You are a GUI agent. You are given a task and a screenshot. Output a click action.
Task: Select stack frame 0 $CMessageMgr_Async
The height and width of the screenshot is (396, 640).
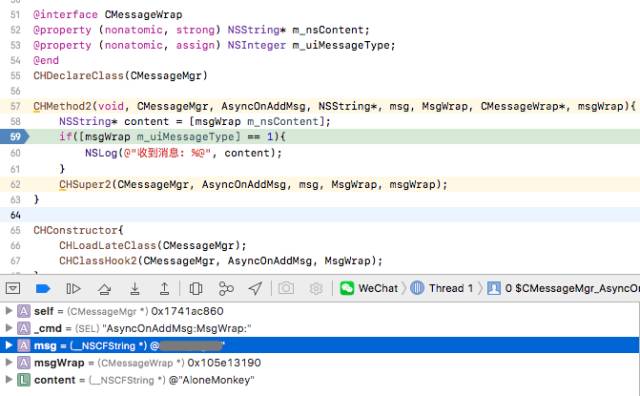[563, 288]
